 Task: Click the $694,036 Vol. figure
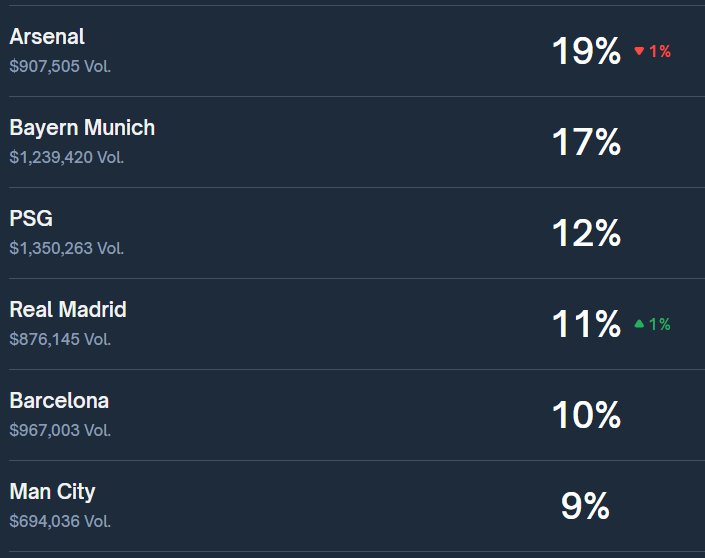point(60,522)
